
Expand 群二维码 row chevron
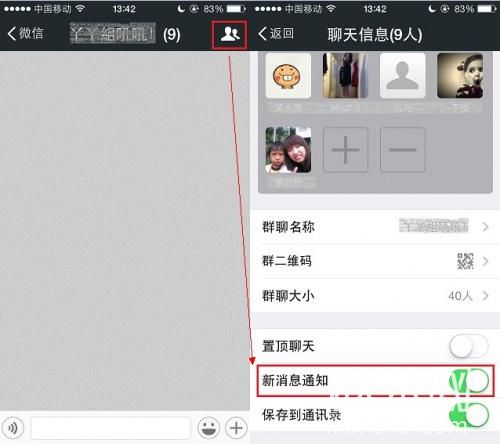[486, 261]
